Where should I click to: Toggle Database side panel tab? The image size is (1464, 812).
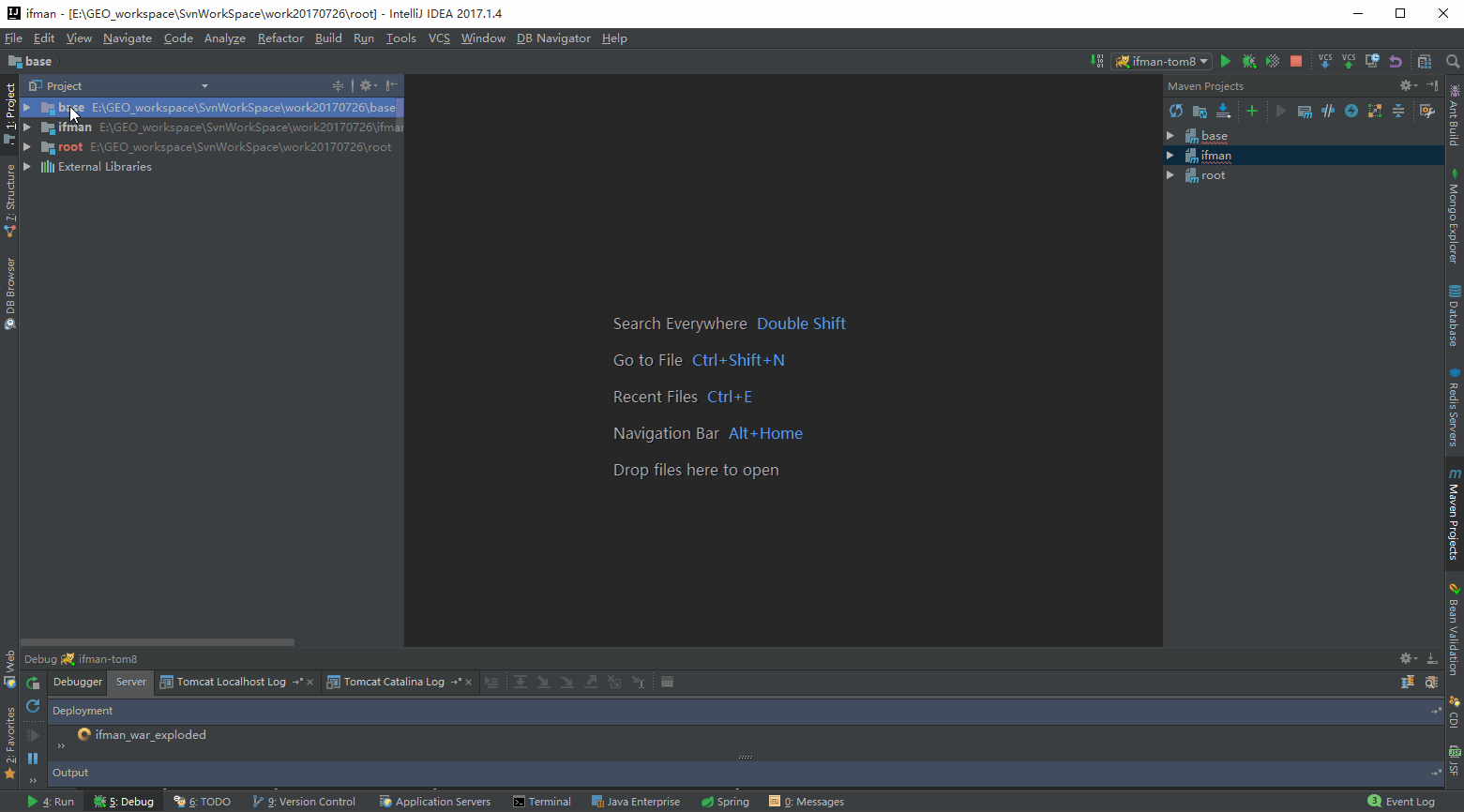pos(1454,316)
